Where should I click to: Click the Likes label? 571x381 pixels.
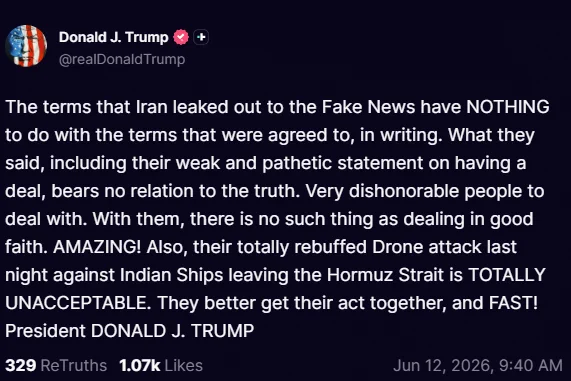point(184,365)
